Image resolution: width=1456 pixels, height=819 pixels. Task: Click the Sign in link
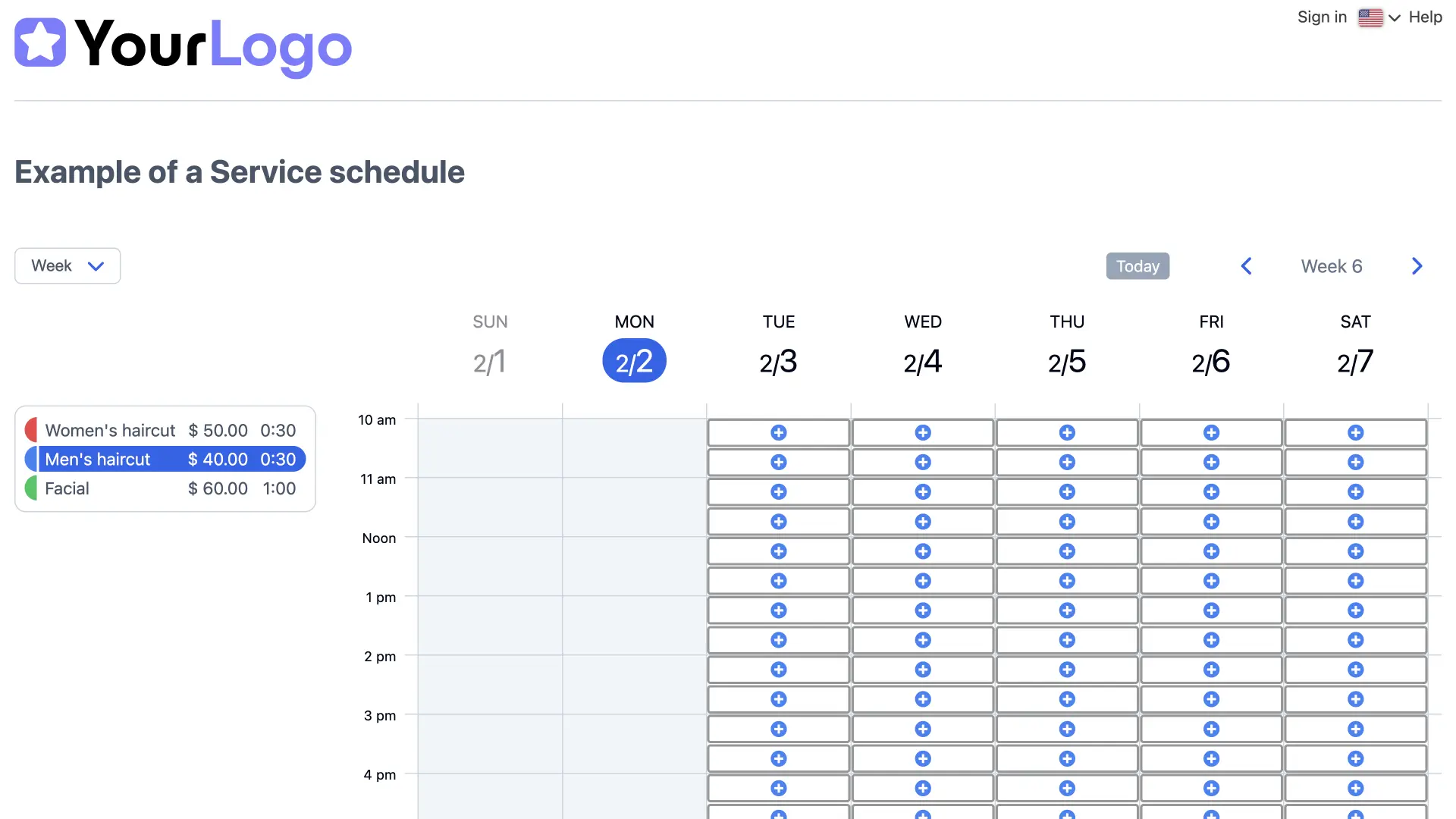pyautogui.click(x=1321, y=17)
